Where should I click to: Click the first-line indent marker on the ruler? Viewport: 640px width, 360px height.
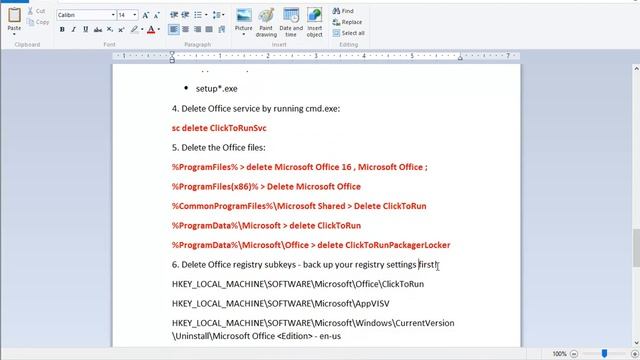tap(172, 53)
